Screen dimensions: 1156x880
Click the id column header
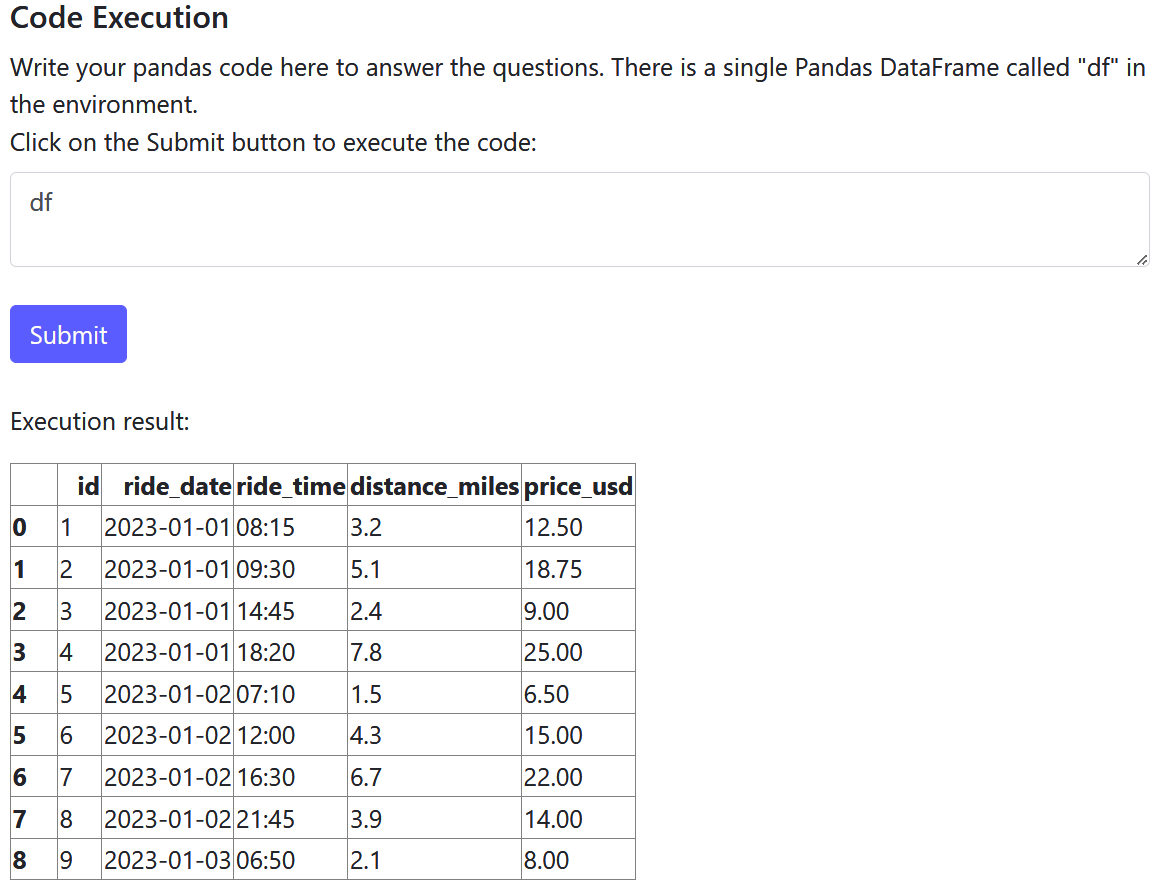point(88,486)
